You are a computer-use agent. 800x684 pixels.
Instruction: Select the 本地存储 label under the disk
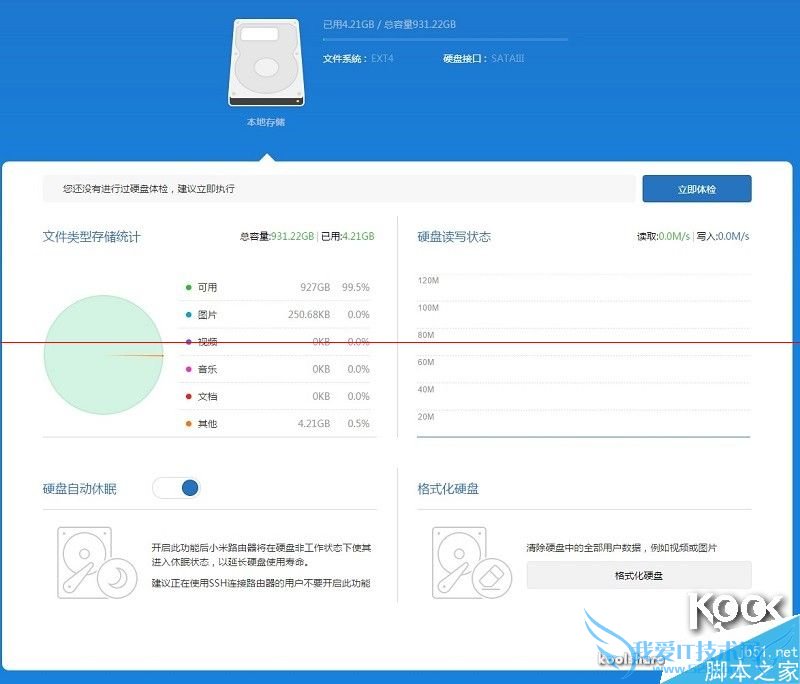pyautogui.click(x=266, y=122)
